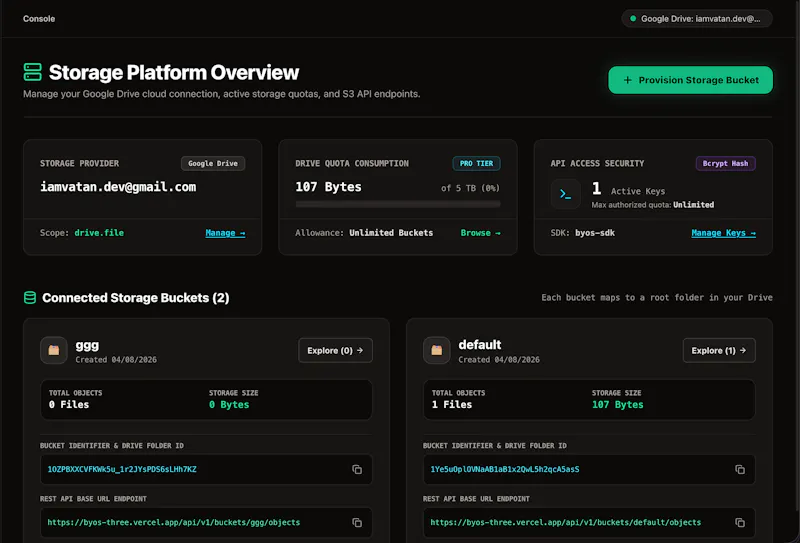Copy the default REST API endpoint URL

pyautogui.click(x=740, y=523)
